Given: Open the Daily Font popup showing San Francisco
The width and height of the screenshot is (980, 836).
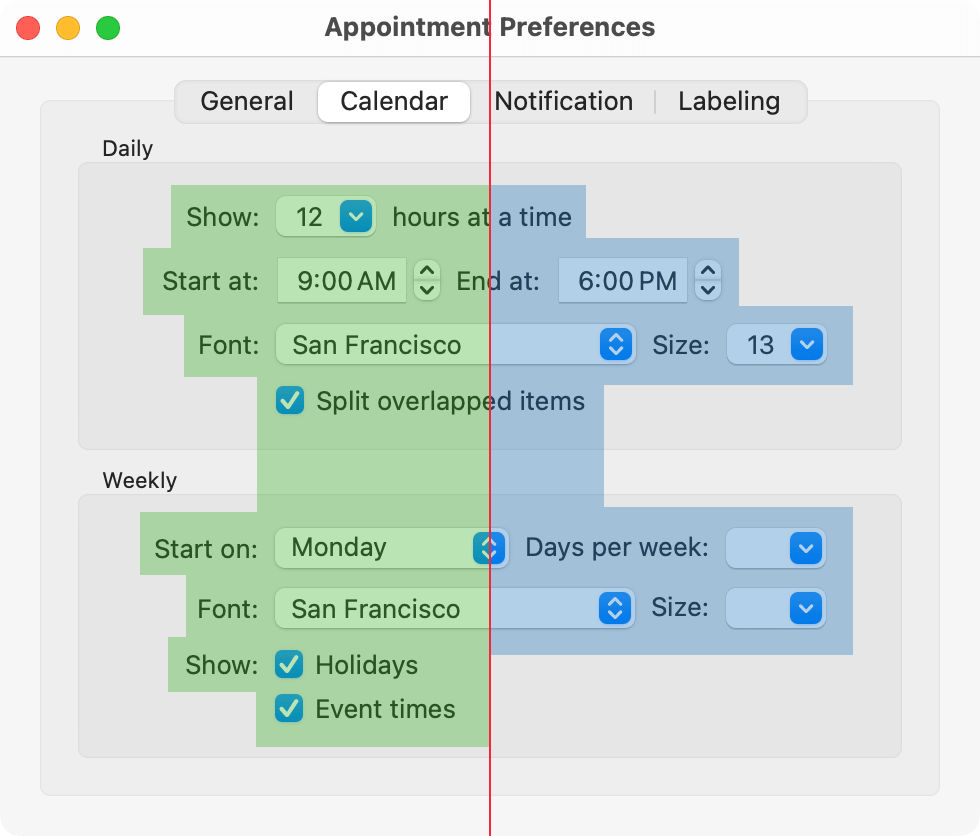Looking at the screenshot, I should pos(455,345).
